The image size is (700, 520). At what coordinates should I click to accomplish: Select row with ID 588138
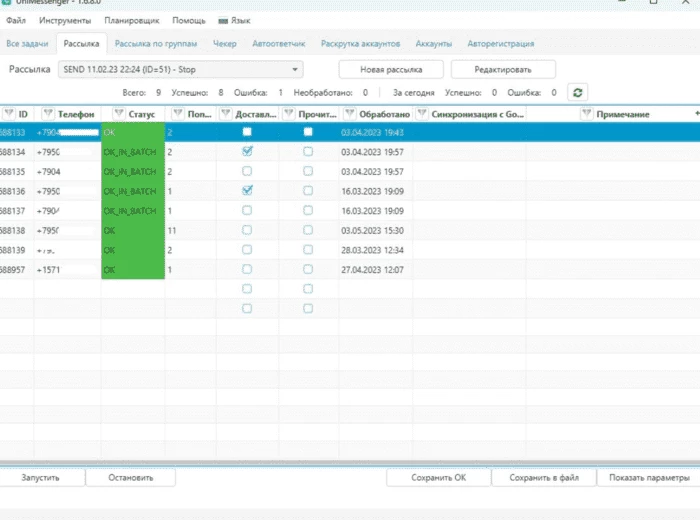pos(350,230)
